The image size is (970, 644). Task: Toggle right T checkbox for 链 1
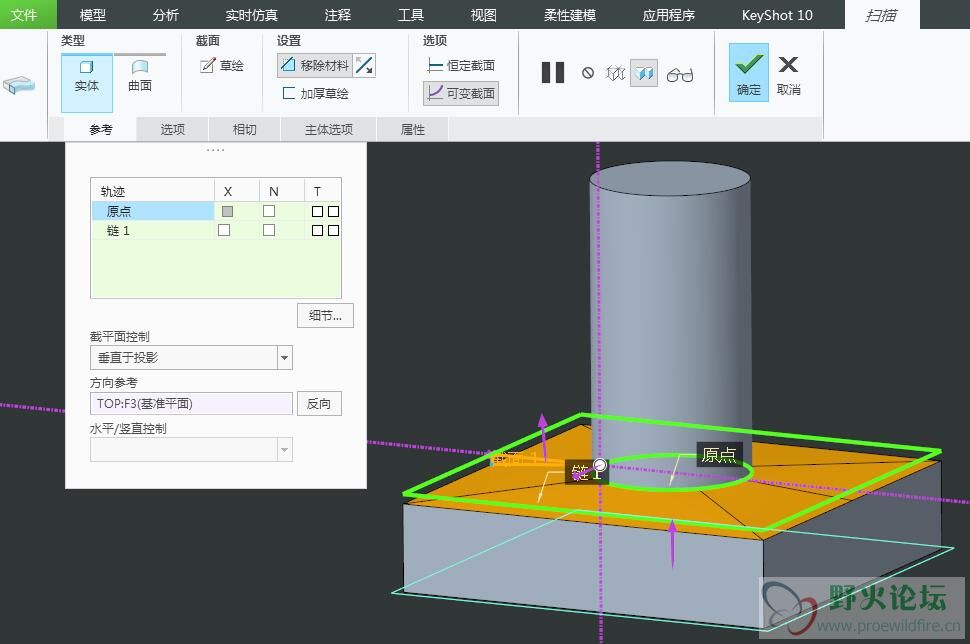pos(333,231)
